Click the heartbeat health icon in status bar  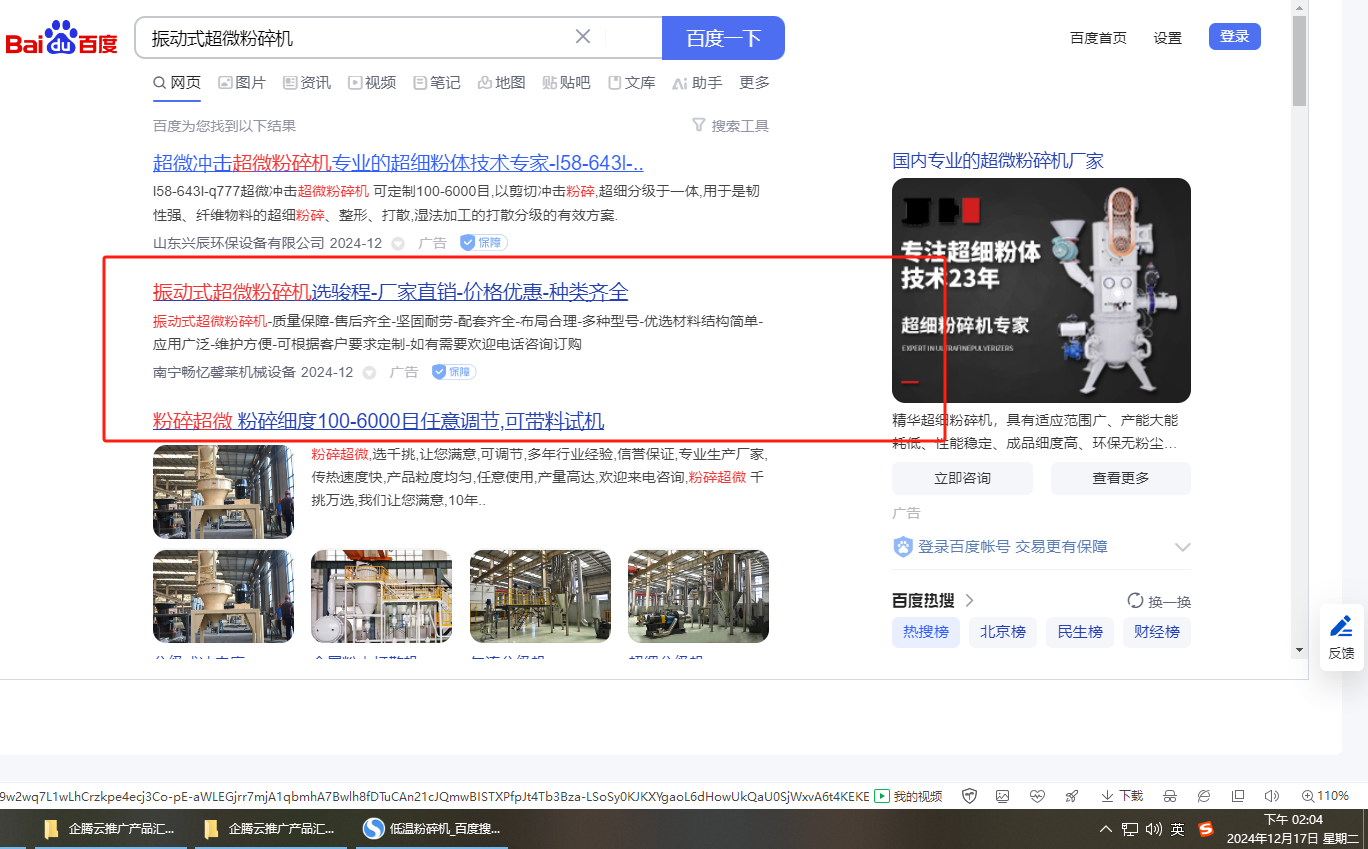(1037, 796)
